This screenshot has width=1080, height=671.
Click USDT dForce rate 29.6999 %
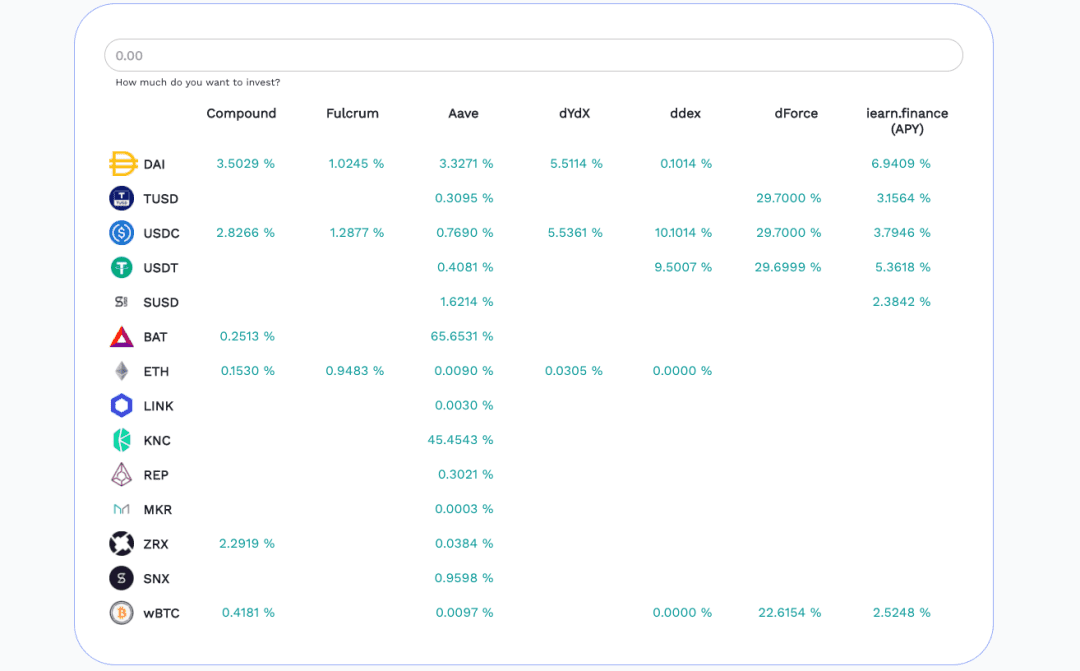coord(788,267)
